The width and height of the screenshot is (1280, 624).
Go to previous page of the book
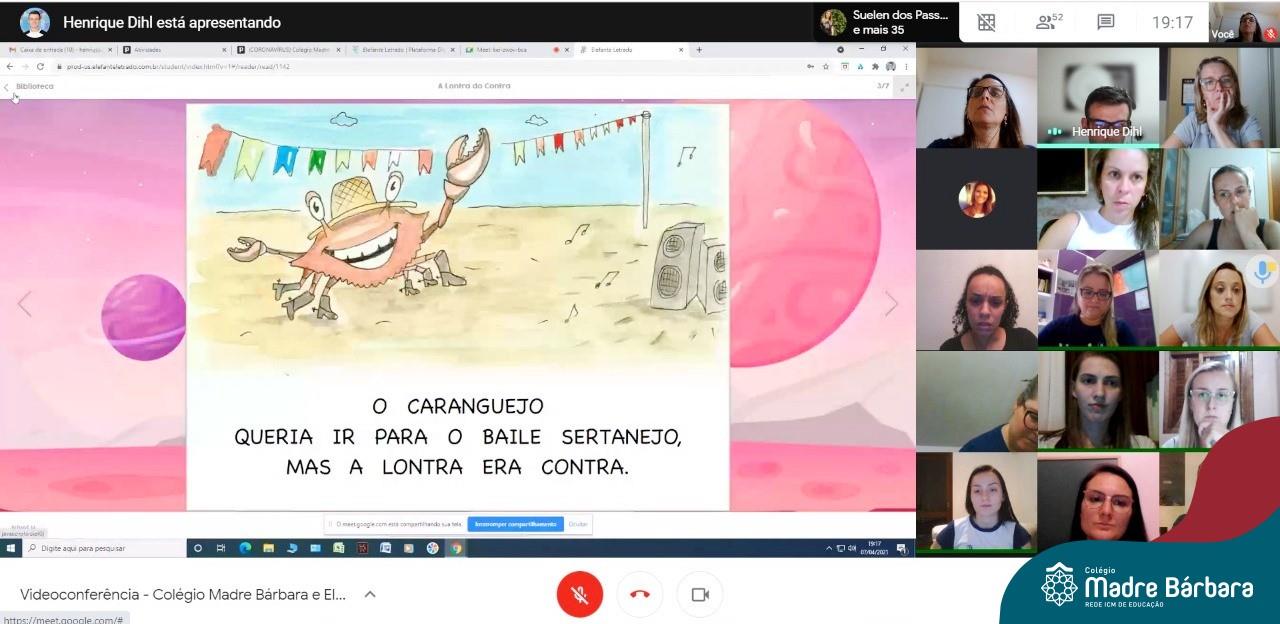[24, 304]
